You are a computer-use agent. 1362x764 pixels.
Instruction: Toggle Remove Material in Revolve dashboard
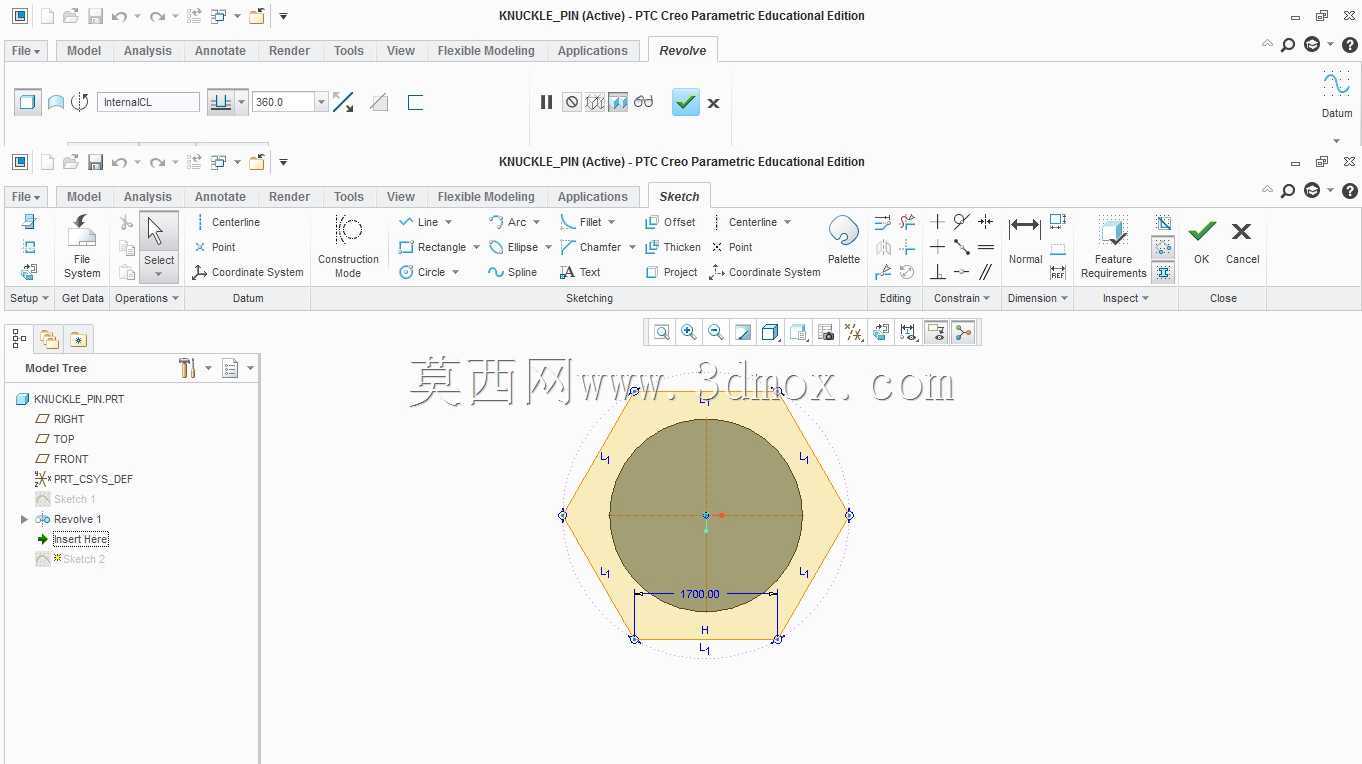tap(379, 102)
